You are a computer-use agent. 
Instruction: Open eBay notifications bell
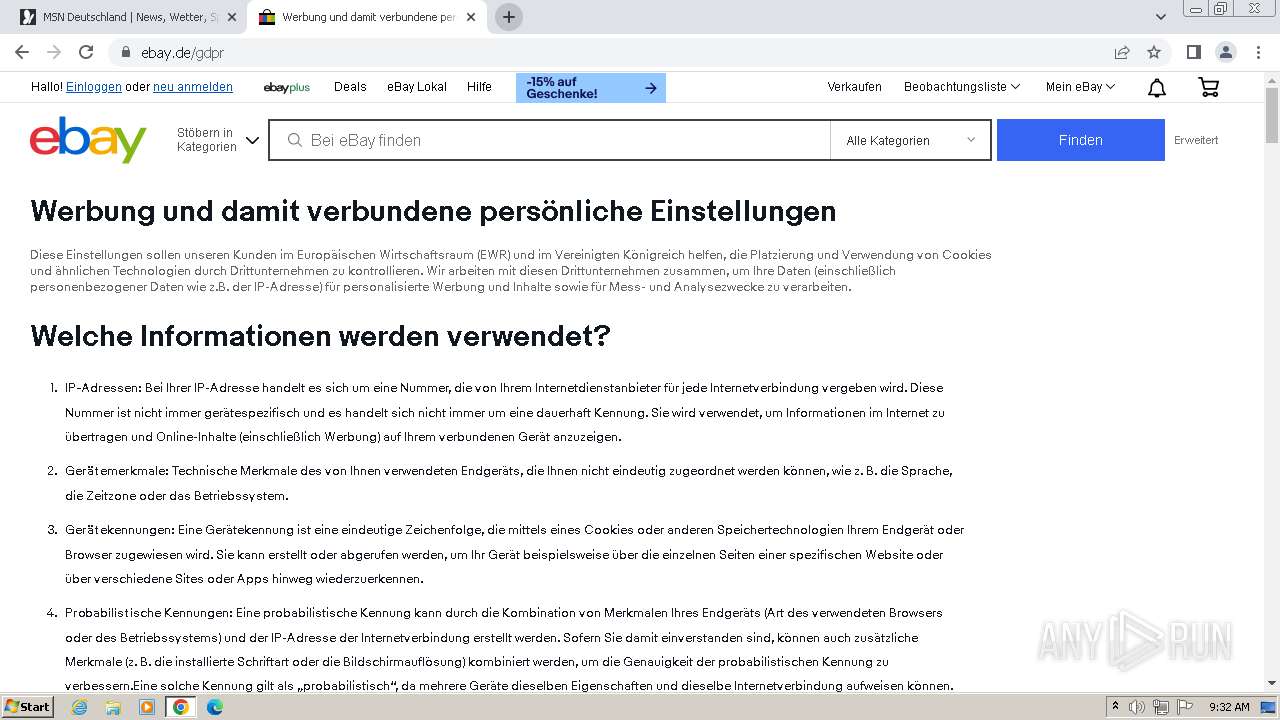1157,88
